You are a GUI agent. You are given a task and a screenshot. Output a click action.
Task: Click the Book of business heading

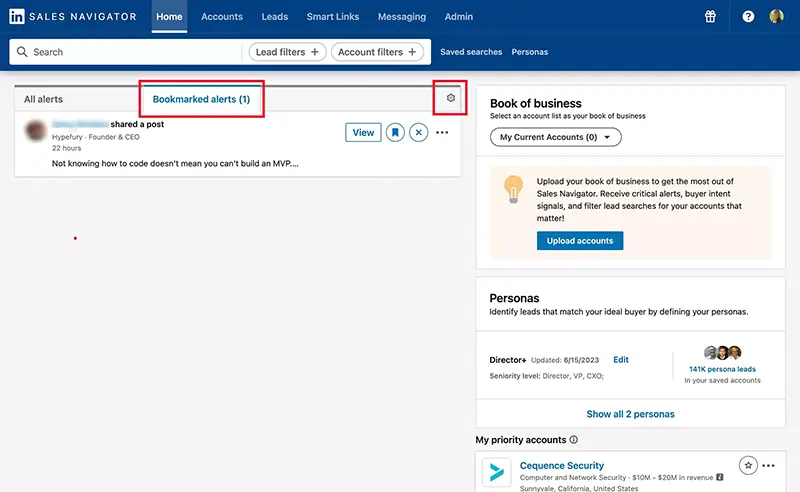[536, 103]
